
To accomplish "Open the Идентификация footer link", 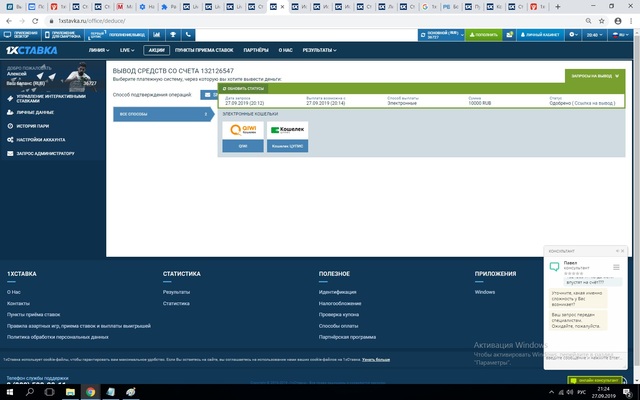I will tap(338, 292).
